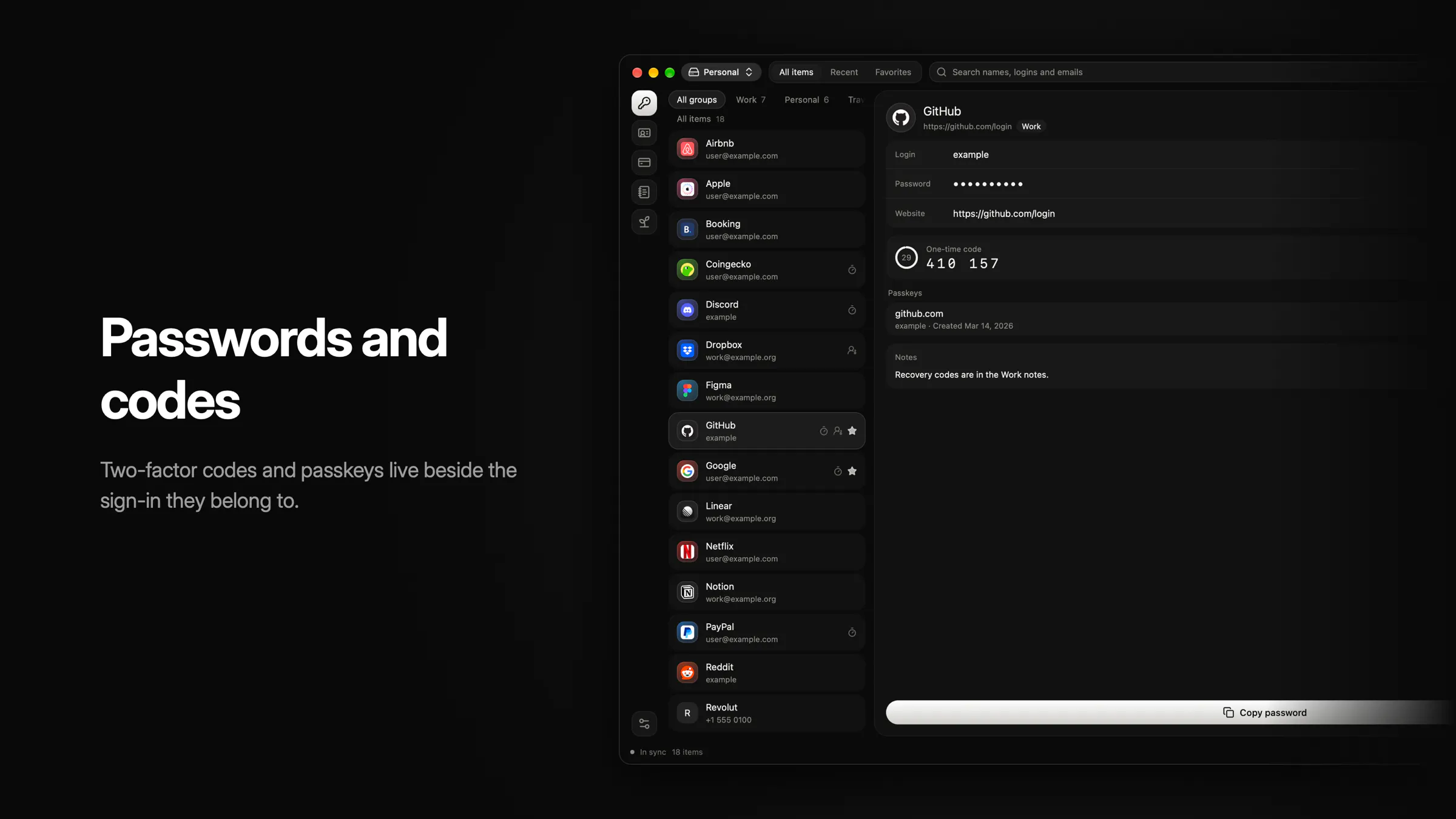Select the Netflix list item

coord(767,552)
